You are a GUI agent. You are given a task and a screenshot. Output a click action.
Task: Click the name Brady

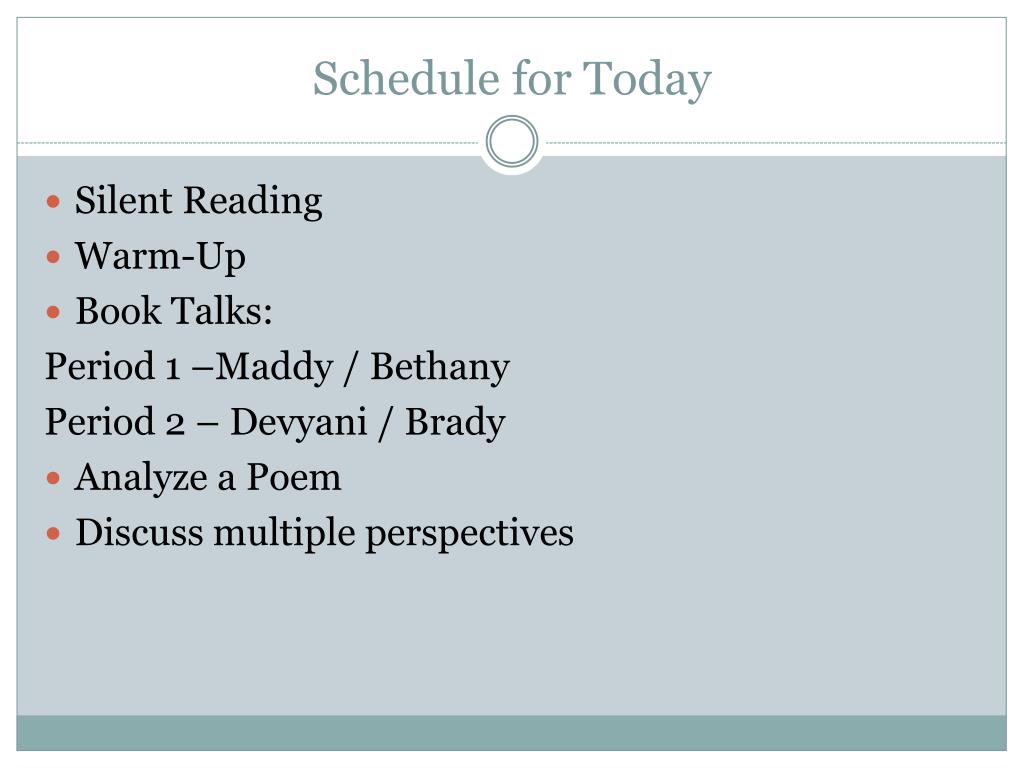[455, 423]
